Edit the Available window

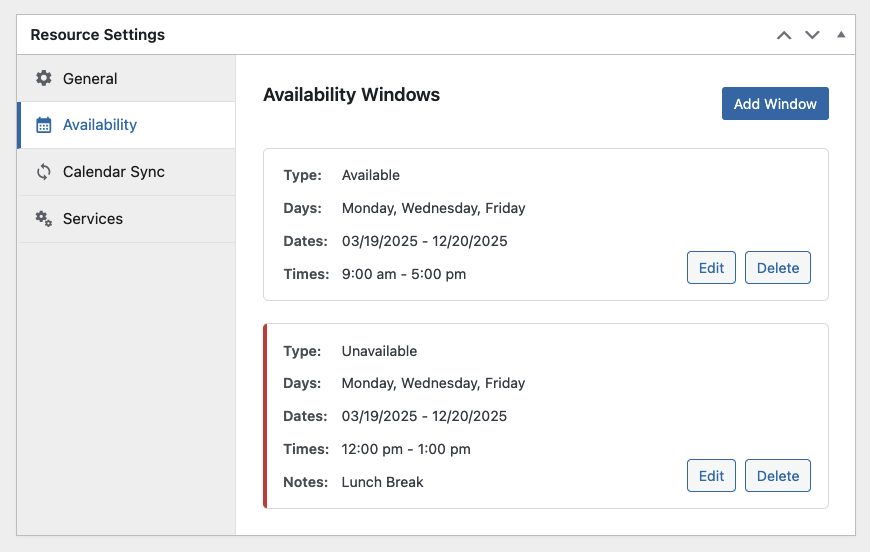coord(711,267)
